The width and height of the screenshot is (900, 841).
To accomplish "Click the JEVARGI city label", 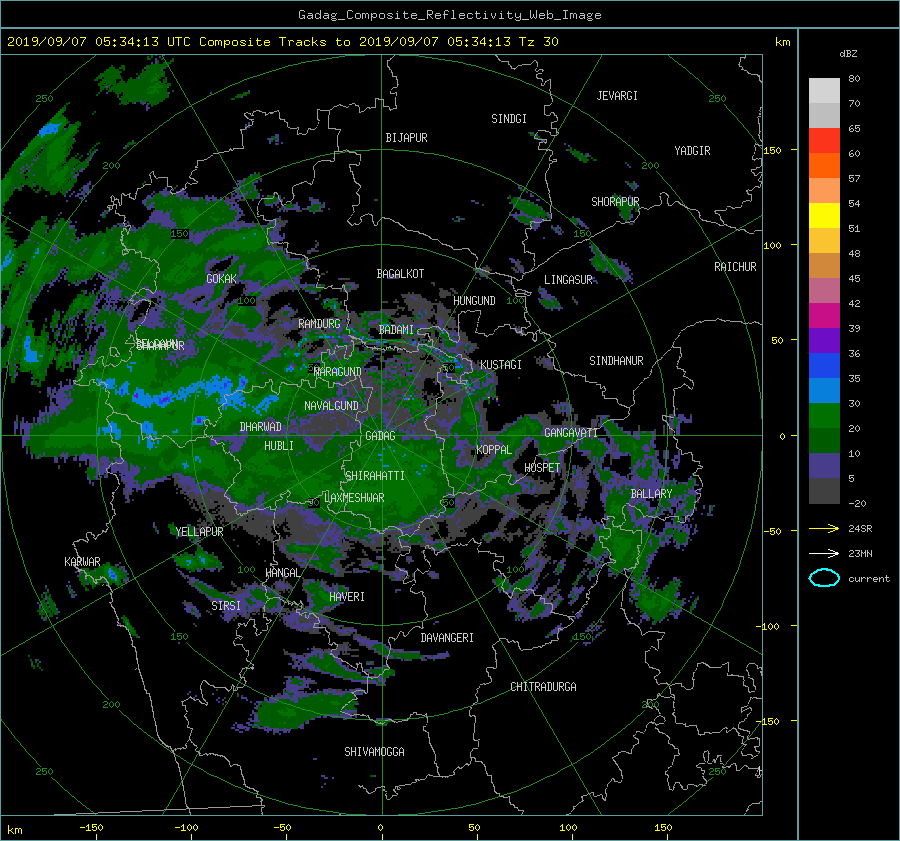I will 617,96.
